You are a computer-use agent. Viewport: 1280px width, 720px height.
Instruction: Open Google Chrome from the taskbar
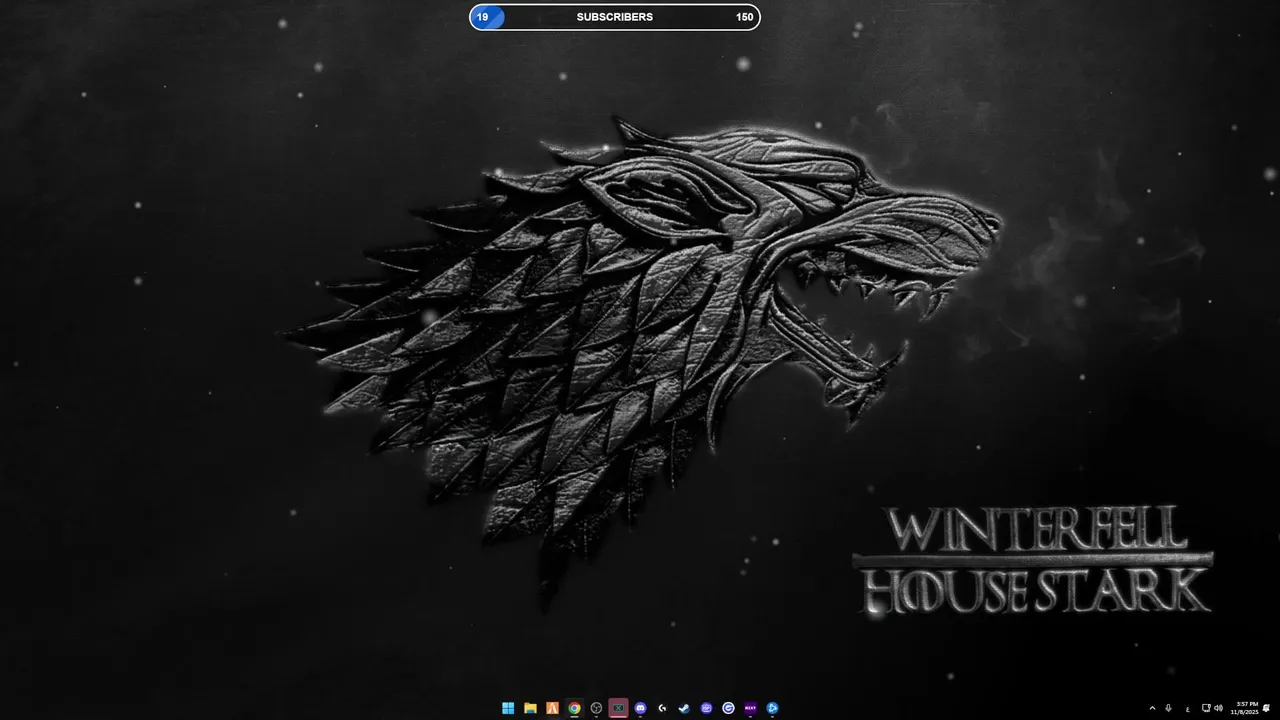pyautogui.click(x=574, y=708)
